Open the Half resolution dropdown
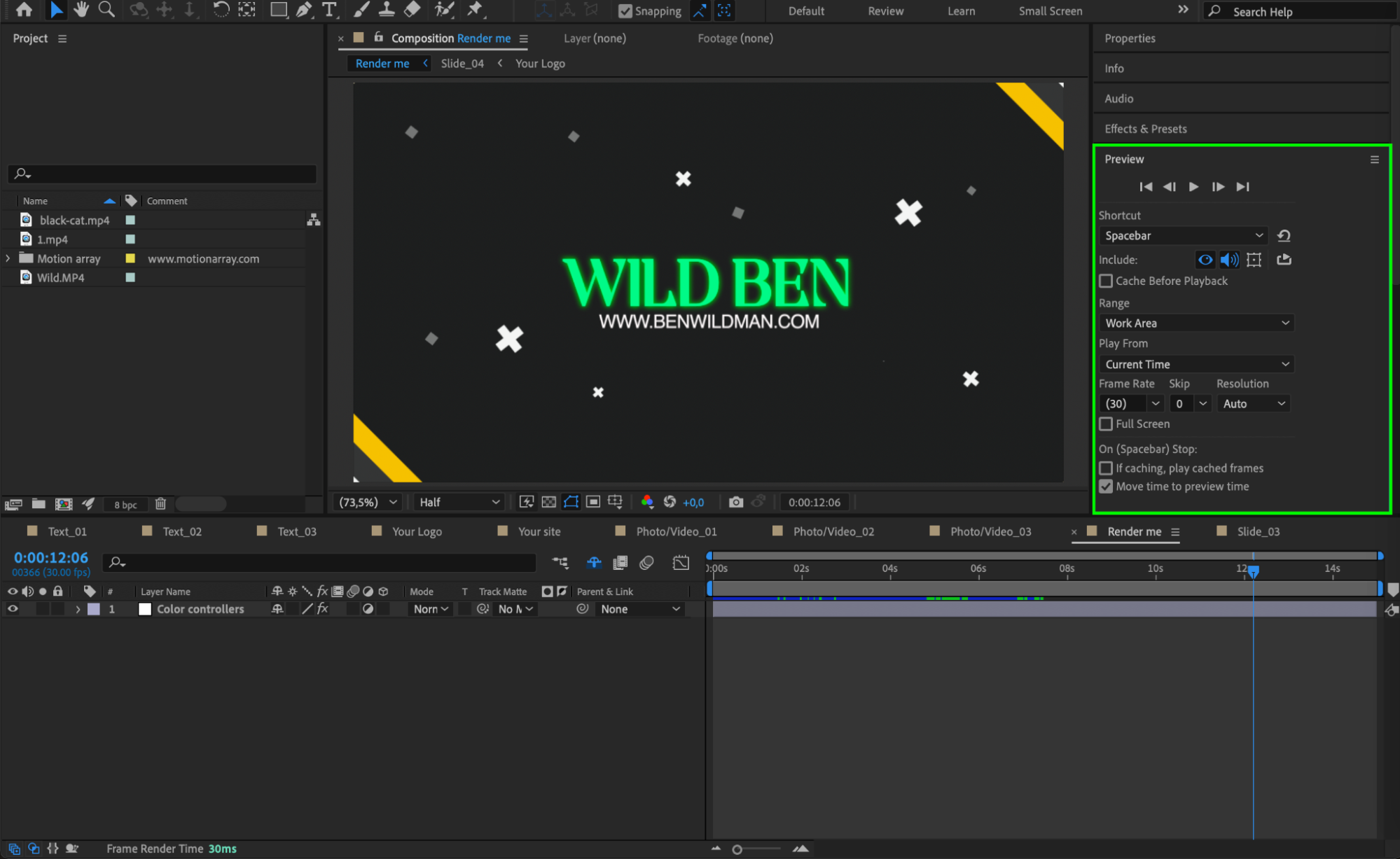Screen dimensions: 1400x859 (459, 502)
